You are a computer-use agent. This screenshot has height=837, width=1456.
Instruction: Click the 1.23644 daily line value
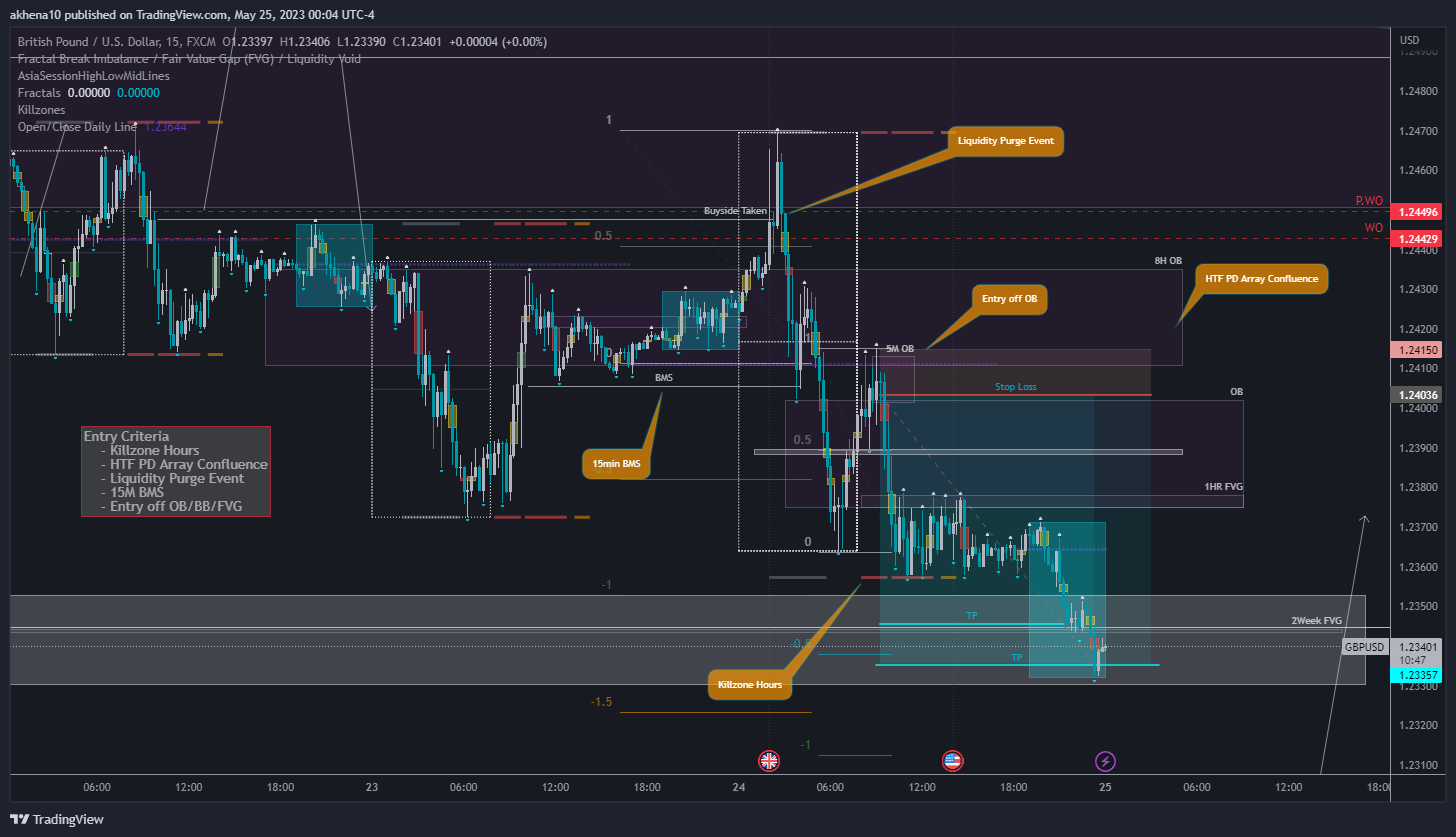click(164, 127)
